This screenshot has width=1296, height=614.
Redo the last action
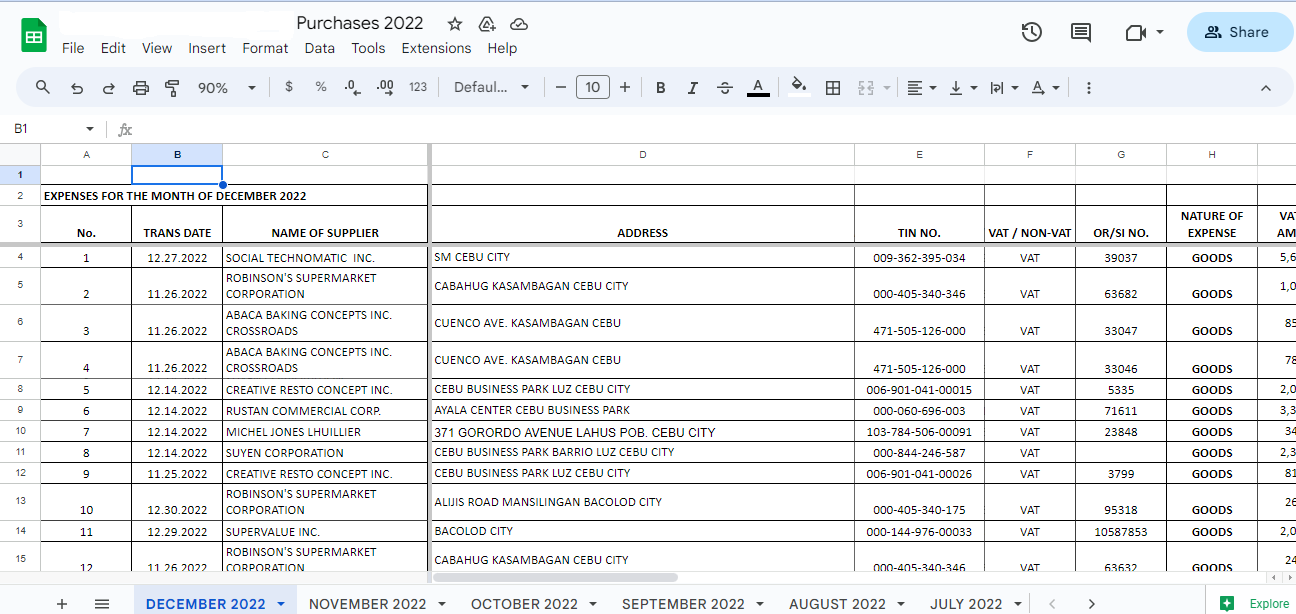point(108,88)
